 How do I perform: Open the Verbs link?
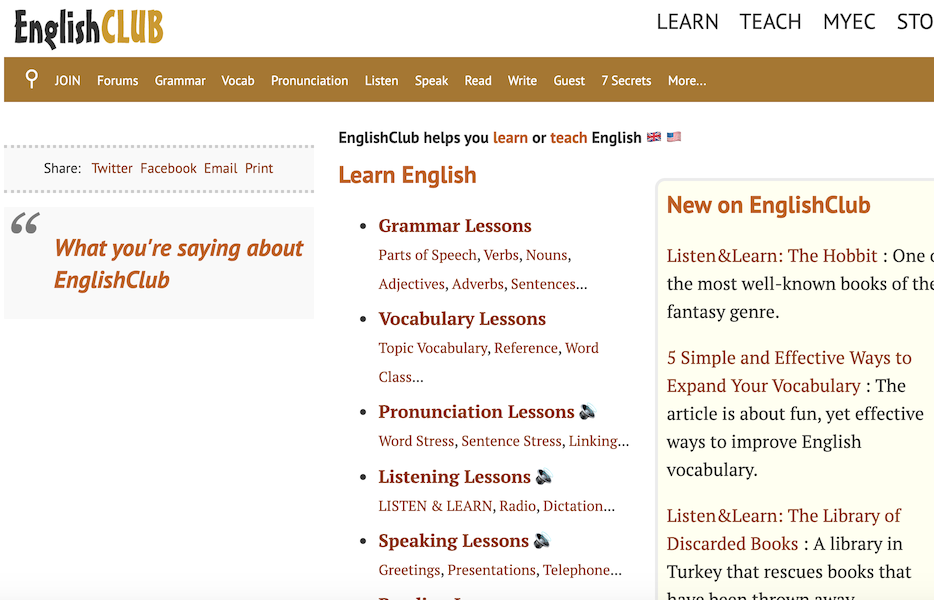point(501,254)
